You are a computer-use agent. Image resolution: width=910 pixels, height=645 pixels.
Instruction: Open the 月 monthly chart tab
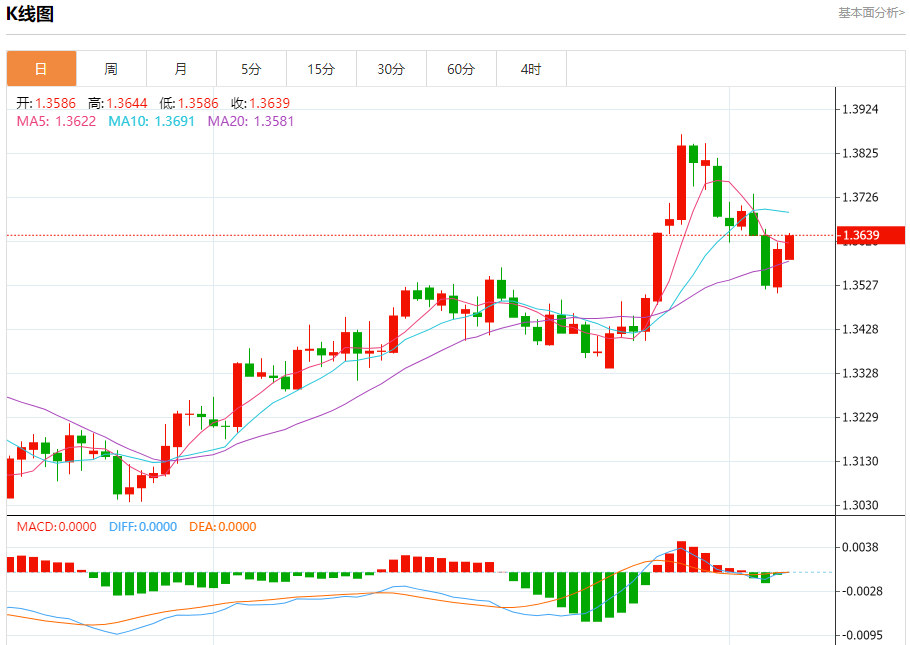[181, 69]
